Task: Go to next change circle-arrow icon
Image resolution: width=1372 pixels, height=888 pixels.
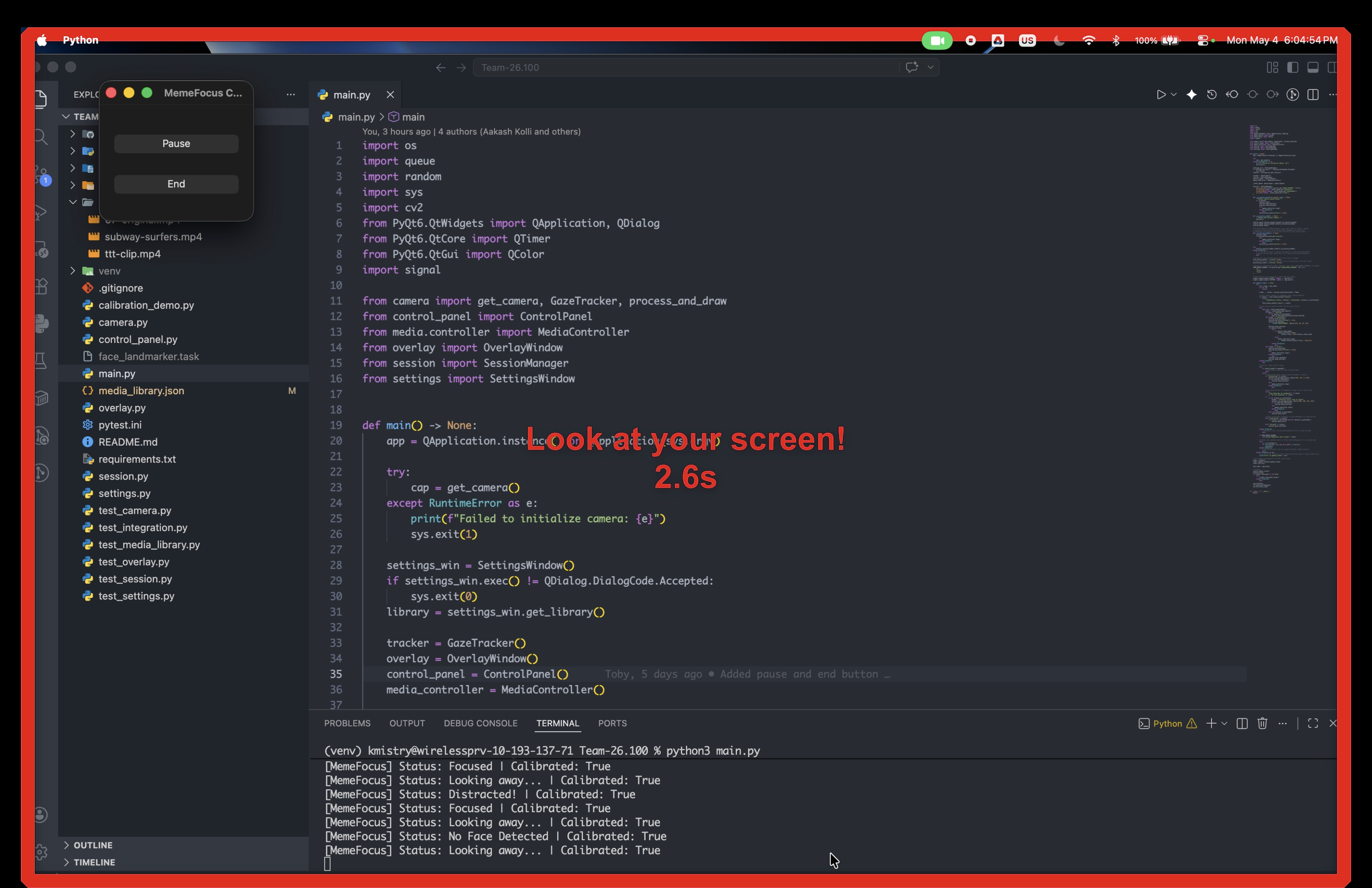Action: pos(1272,95)
